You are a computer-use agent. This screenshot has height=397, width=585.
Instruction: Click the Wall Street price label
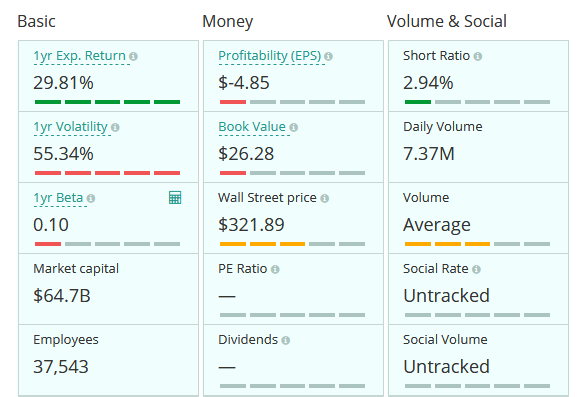point(267,198)
